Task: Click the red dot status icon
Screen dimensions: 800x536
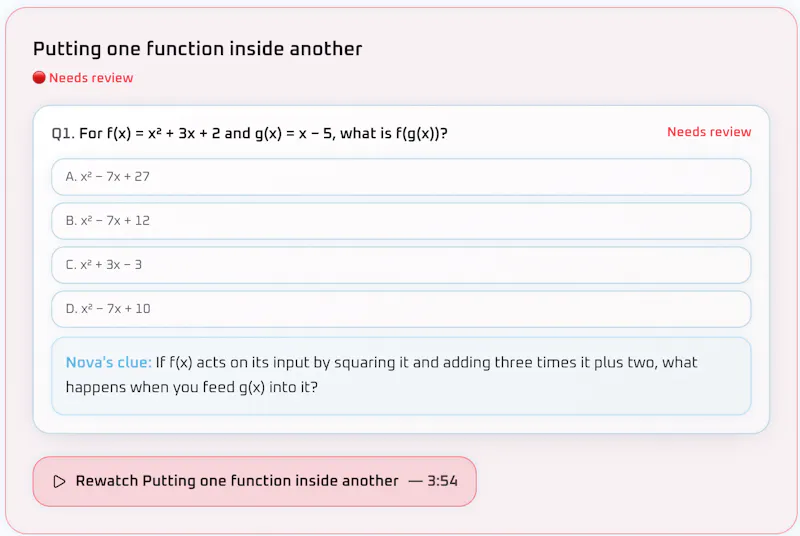Action: 39,78
